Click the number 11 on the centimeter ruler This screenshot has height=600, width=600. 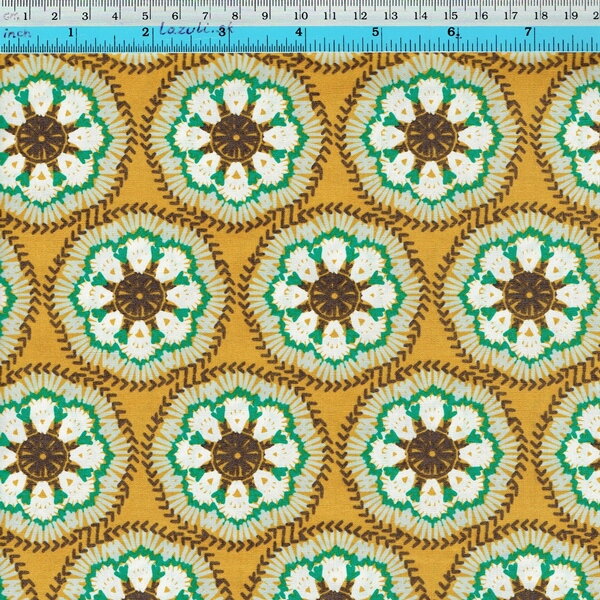tap(330, 16)
